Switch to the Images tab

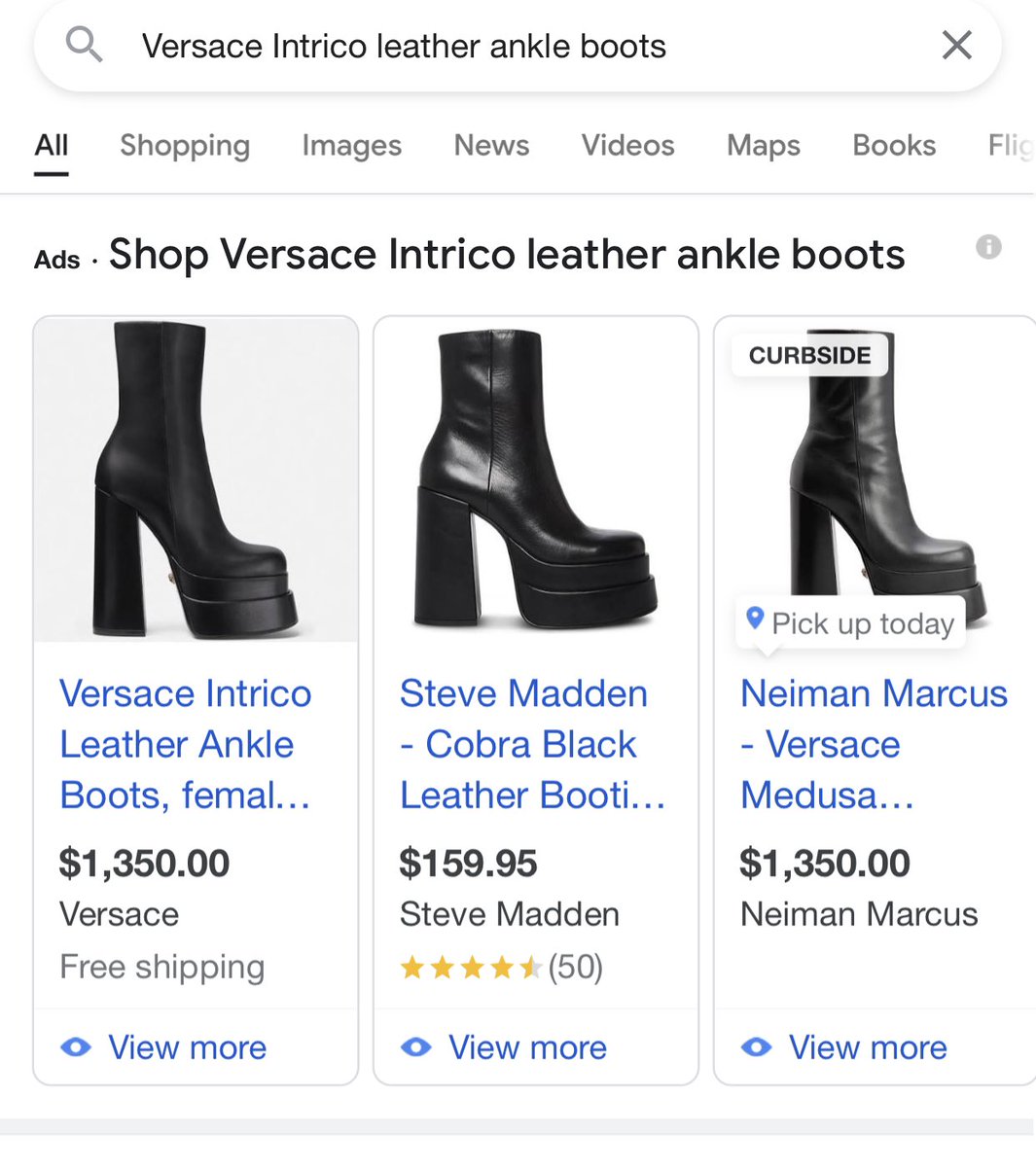tap(351, 145)
